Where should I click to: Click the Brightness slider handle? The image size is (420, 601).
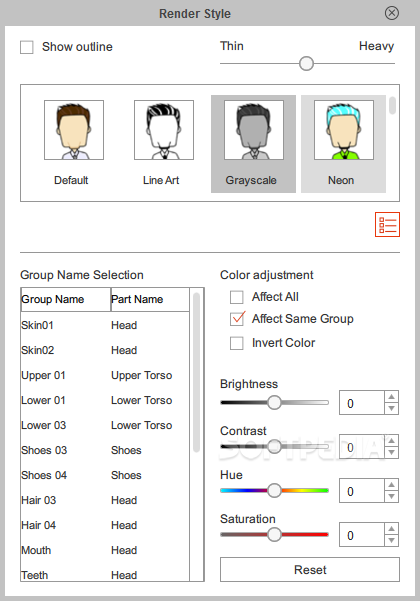tap(274, 402)
